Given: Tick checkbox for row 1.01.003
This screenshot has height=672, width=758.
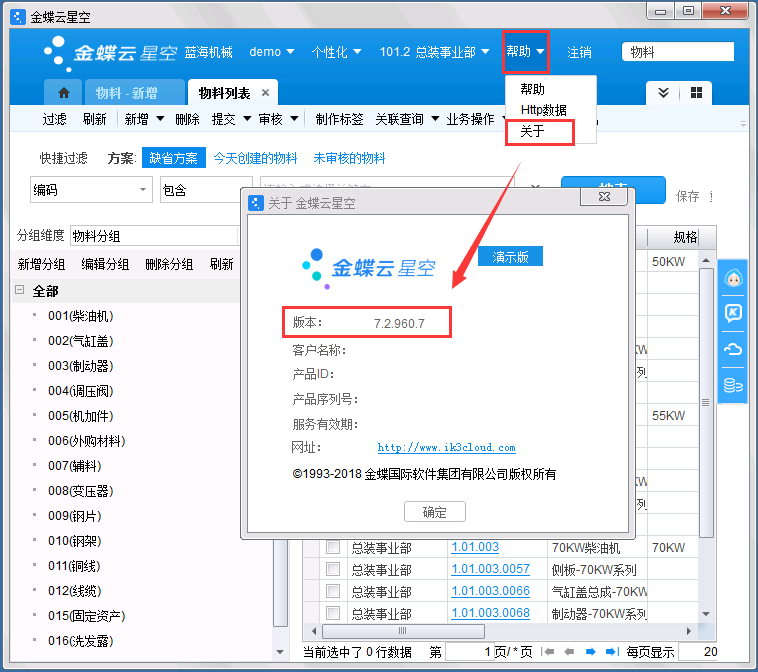Looking at the screenshot, I should click(333, 547).
